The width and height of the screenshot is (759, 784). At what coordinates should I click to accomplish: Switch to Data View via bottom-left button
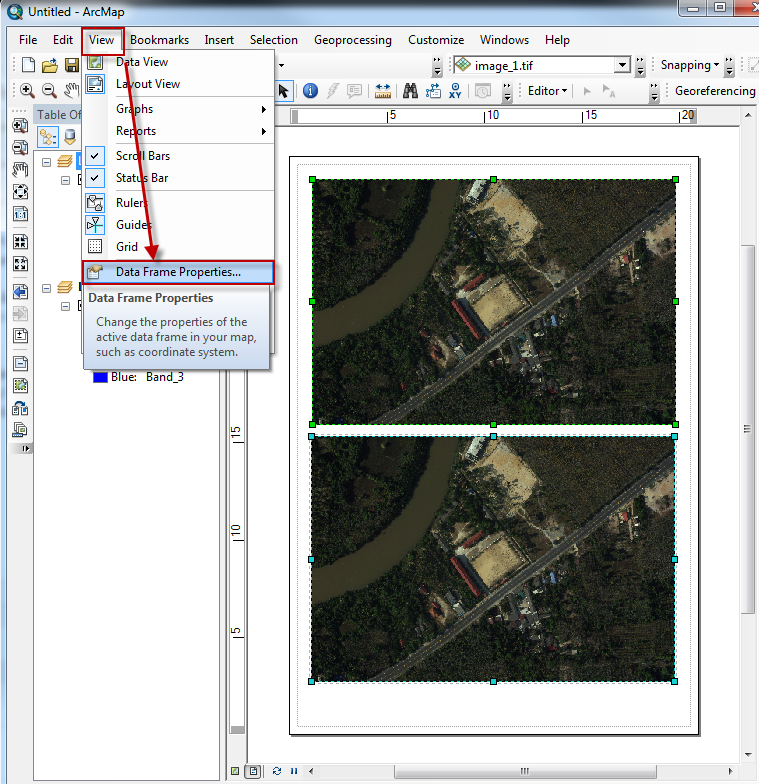[235, 771]
